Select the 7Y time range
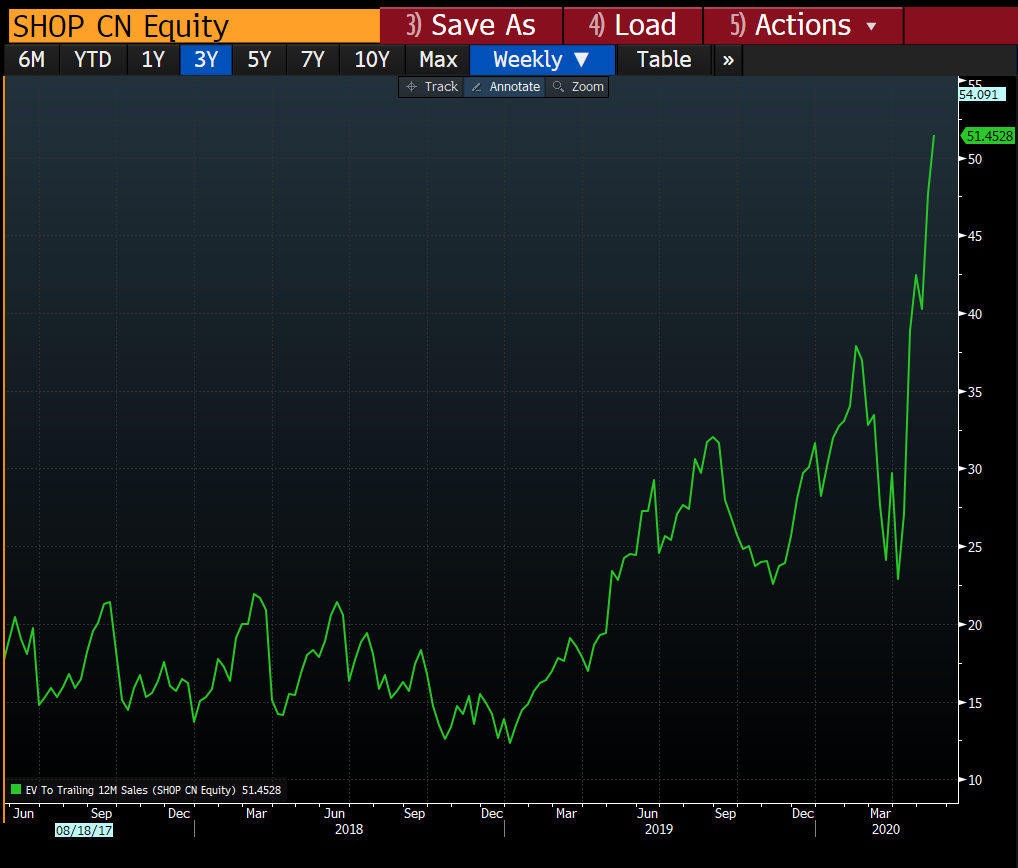 tap(312, 60)
